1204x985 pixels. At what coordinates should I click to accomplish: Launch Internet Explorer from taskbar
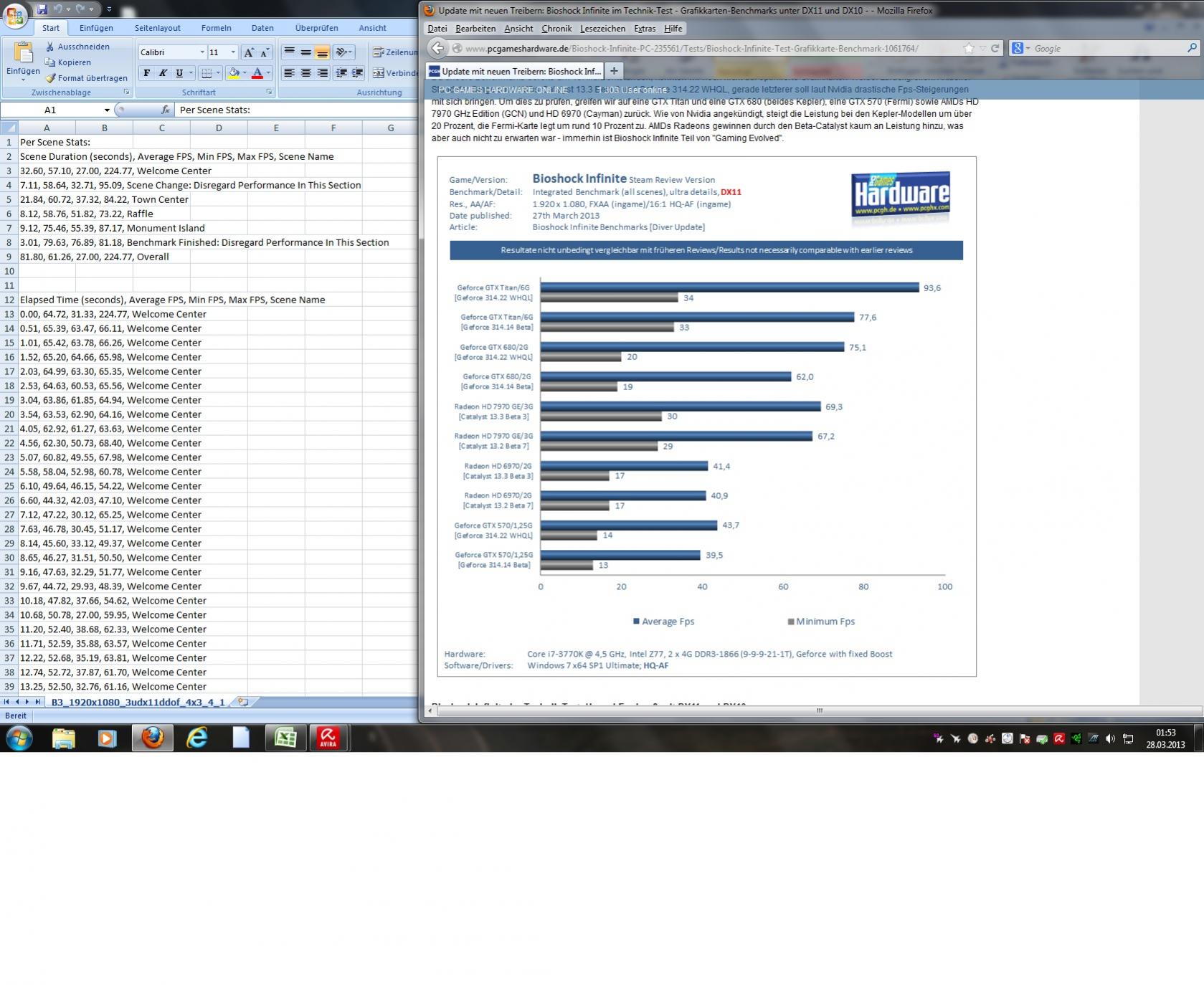click(x=196, y=738)
